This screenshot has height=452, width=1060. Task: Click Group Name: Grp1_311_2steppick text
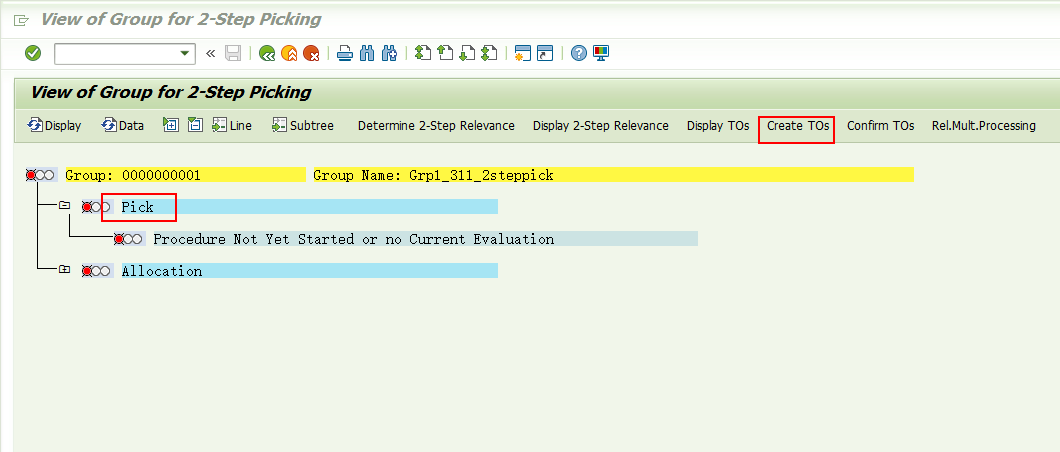coord(433,176)
